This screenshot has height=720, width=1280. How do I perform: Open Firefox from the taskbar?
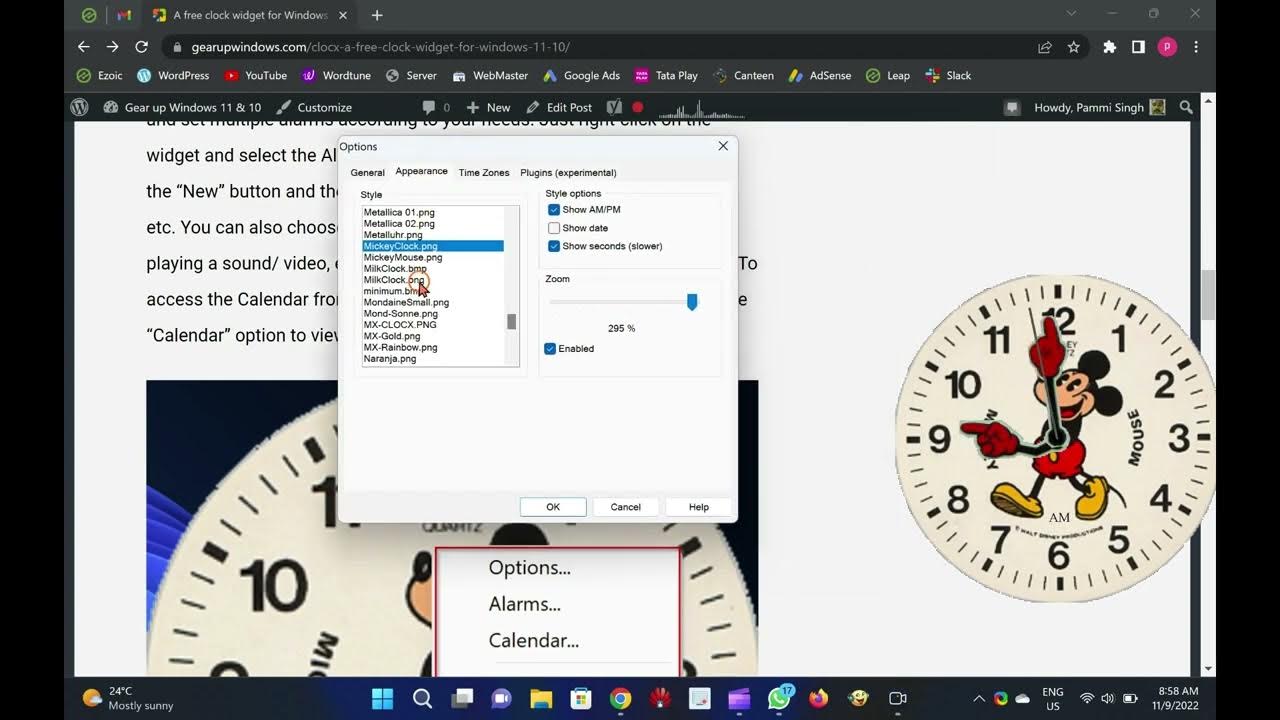click(x=819, y=698)
